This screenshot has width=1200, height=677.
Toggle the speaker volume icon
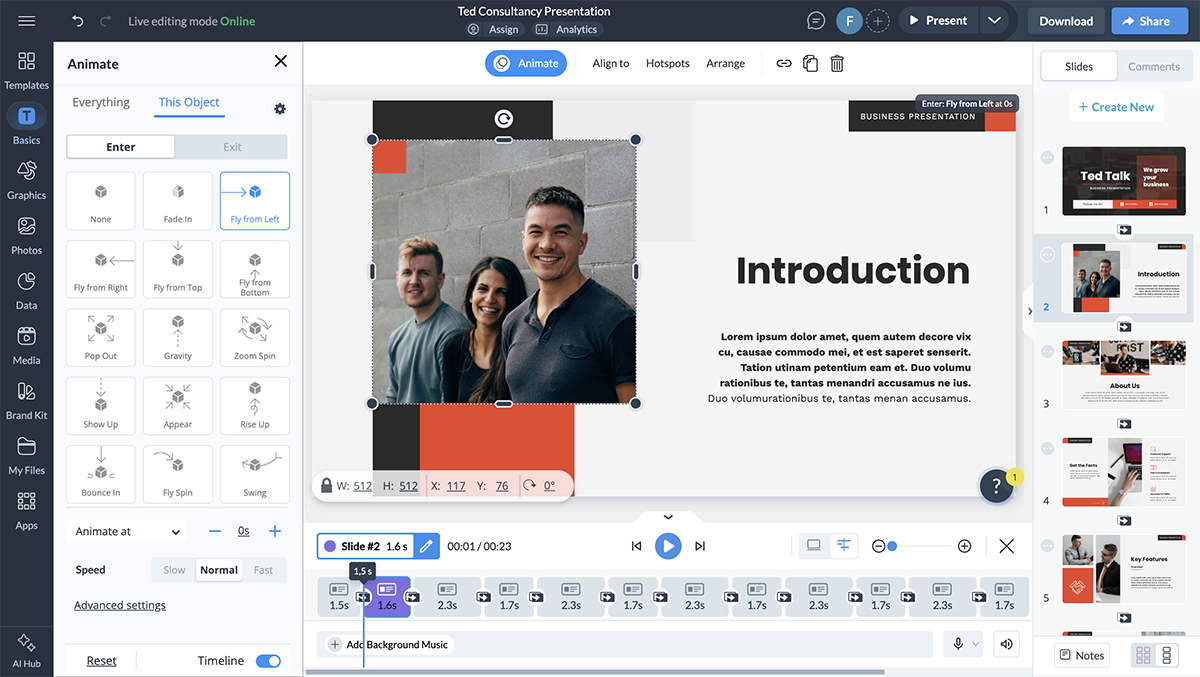click(x=1007, y=645)
